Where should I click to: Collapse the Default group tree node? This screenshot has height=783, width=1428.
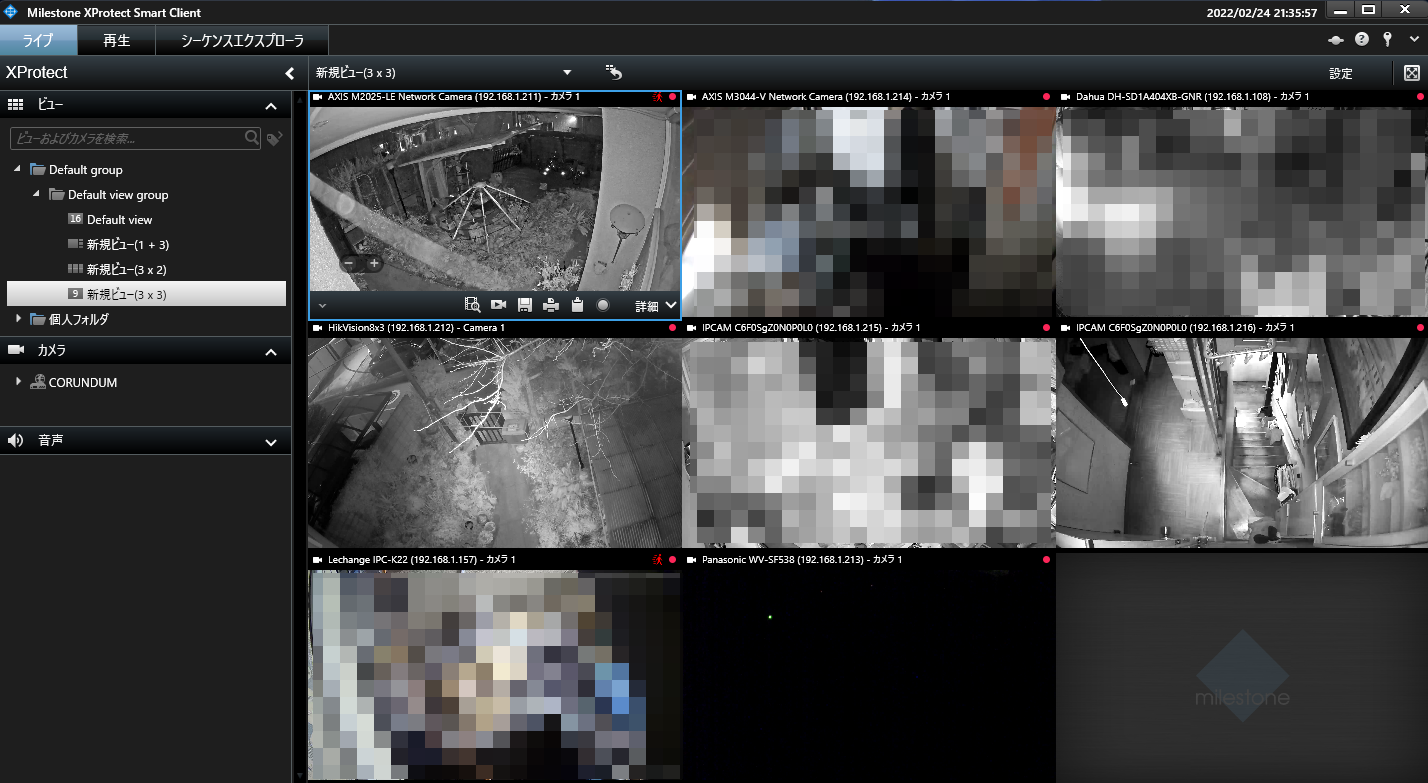click(17, 169)
